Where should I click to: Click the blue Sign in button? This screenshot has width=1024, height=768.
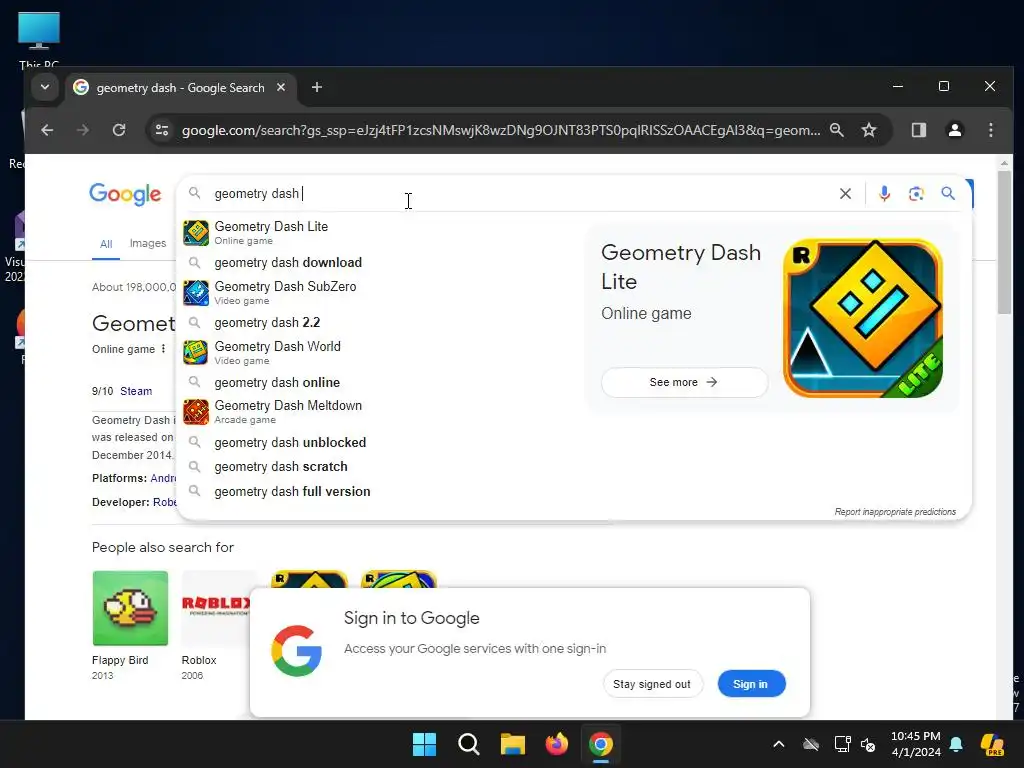pos(750,684)
